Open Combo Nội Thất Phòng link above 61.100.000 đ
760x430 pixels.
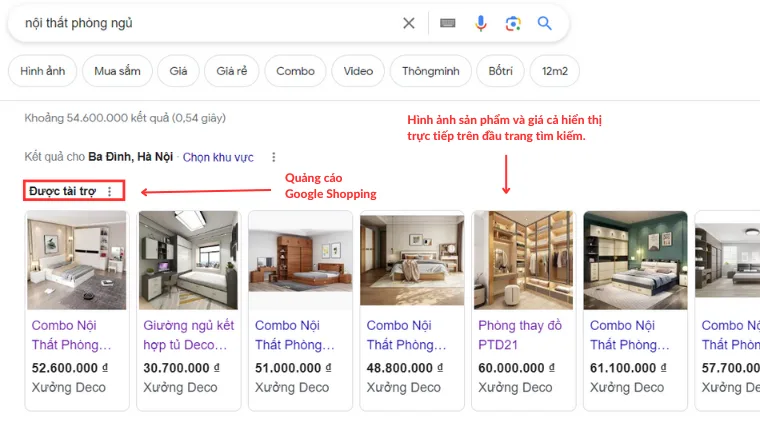pos(630,335)
